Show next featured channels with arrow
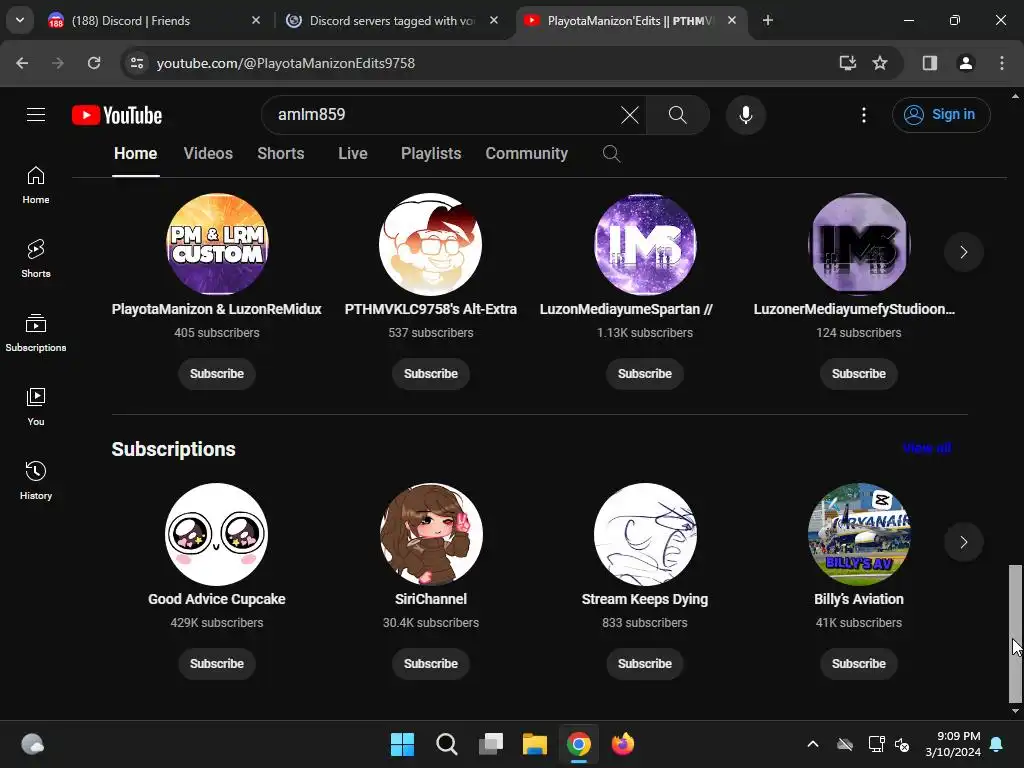The height and width of the screenshot is (768, 1024). (x=963, y=251)
